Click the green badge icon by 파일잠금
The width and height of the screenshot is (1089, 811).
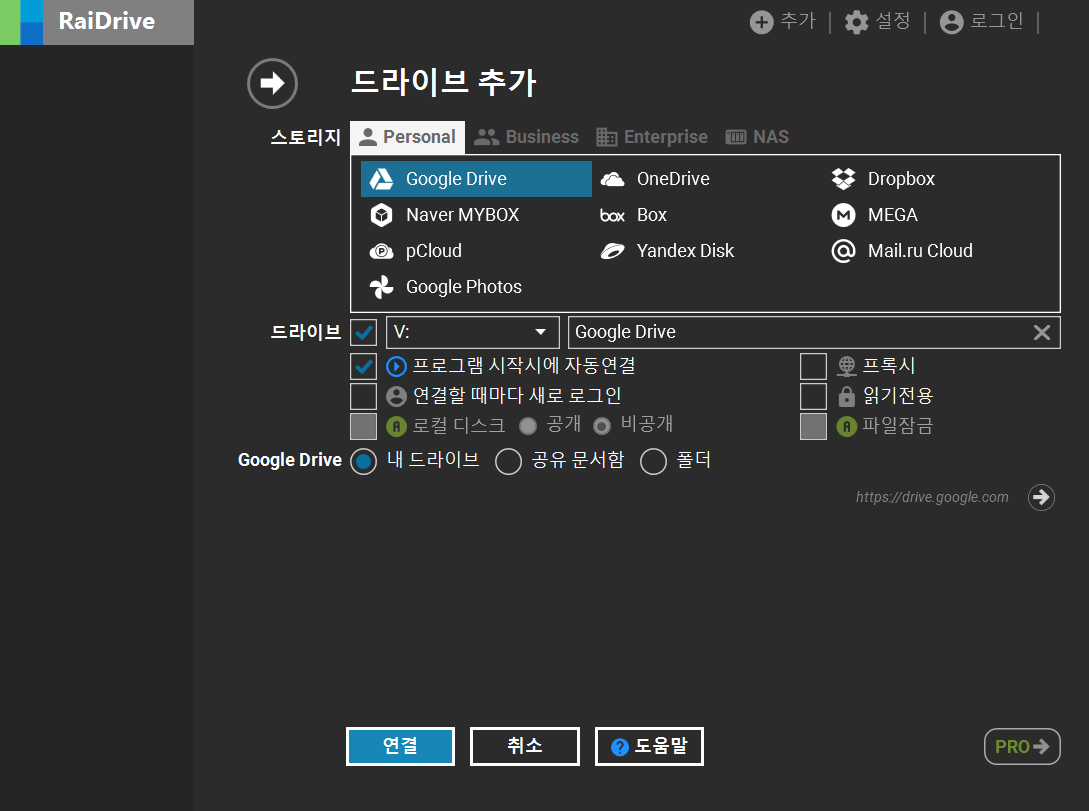pyautogui.click(x=846, y=426)
